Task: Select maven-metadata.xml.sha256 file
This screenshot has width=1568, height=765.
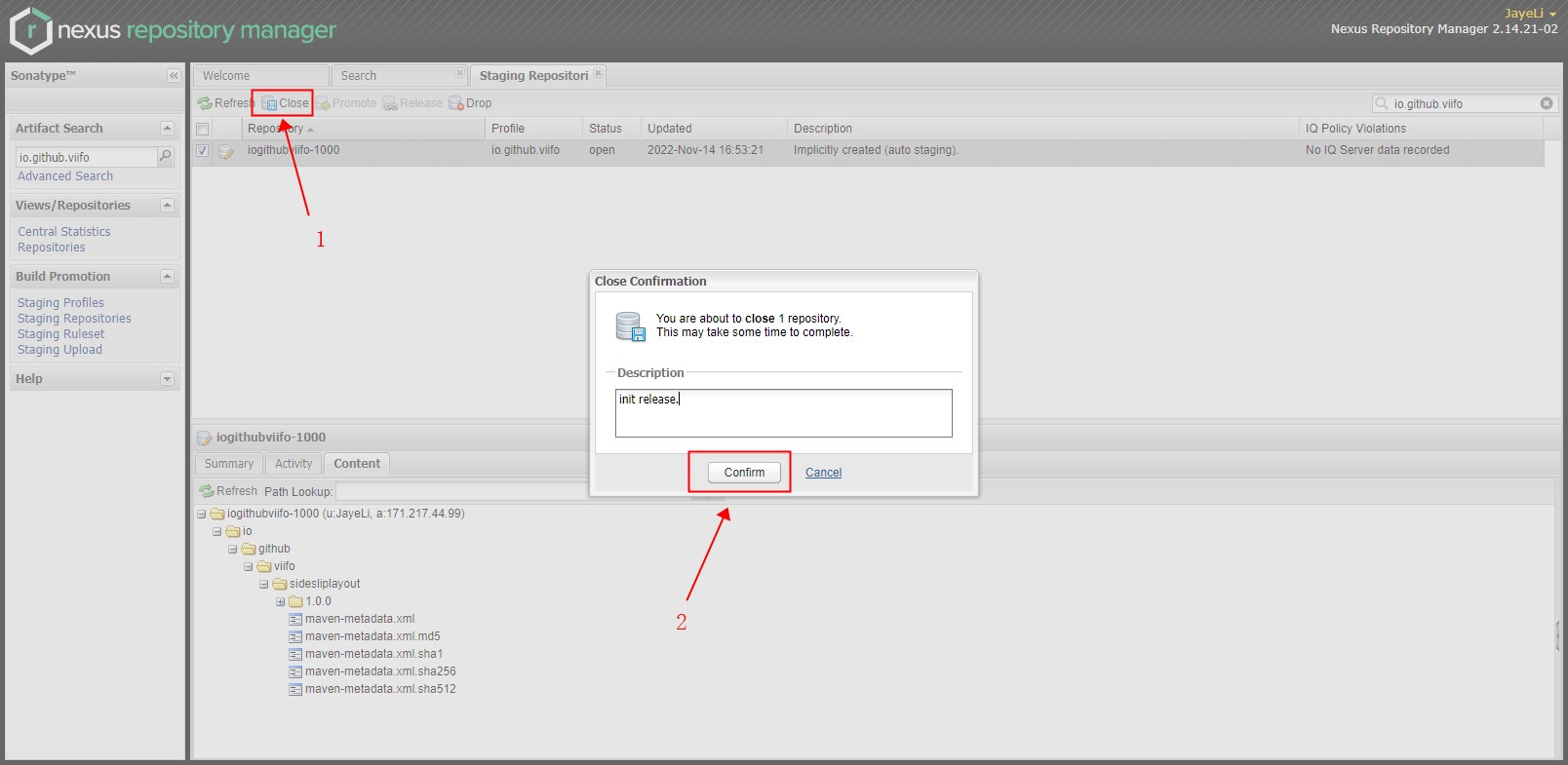Action: pos(380,671)
